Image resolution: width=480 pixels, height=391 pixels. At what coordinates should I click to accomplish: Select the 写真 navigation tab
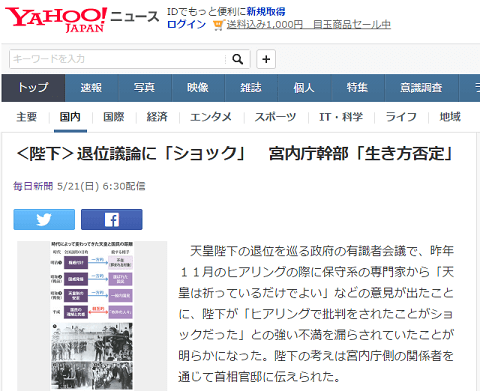[x=145, y=88]
